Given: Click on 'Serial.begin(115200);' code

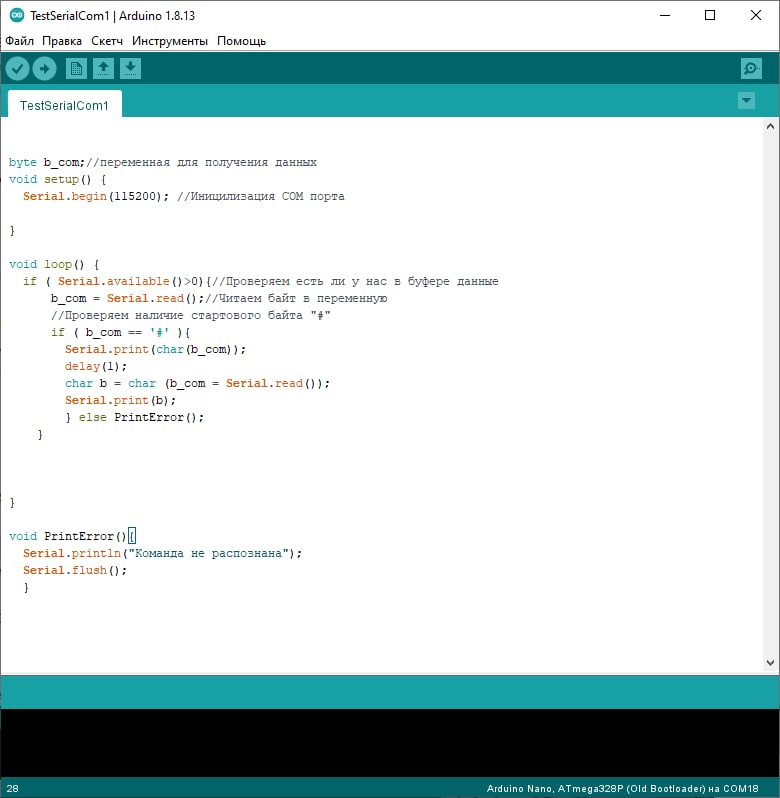Looking at the screenshot, I should (x=96, y=196).
